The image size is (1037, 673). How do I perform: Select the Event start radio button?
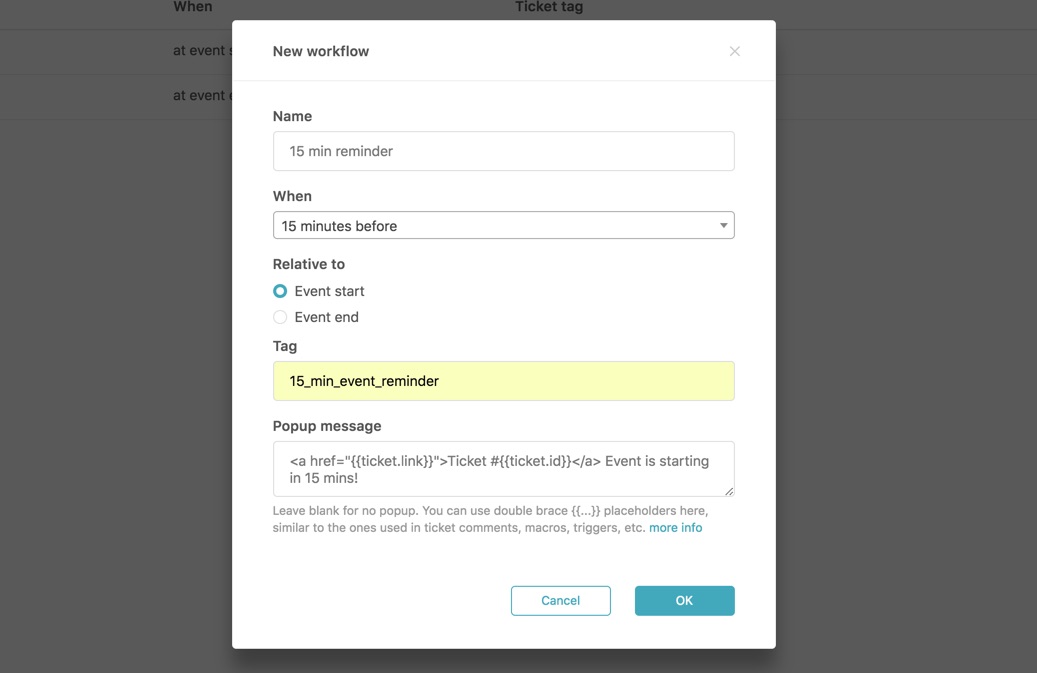(280, 291)
